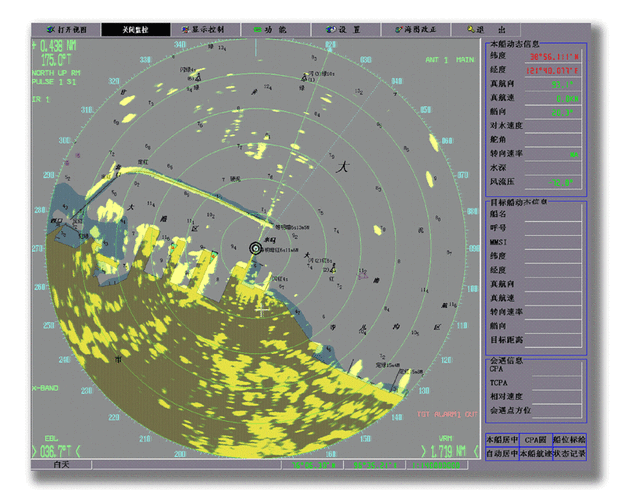Enable 自动居中 auto-centering
Viewport: 625px width, 500px height.
pos(501,453)
